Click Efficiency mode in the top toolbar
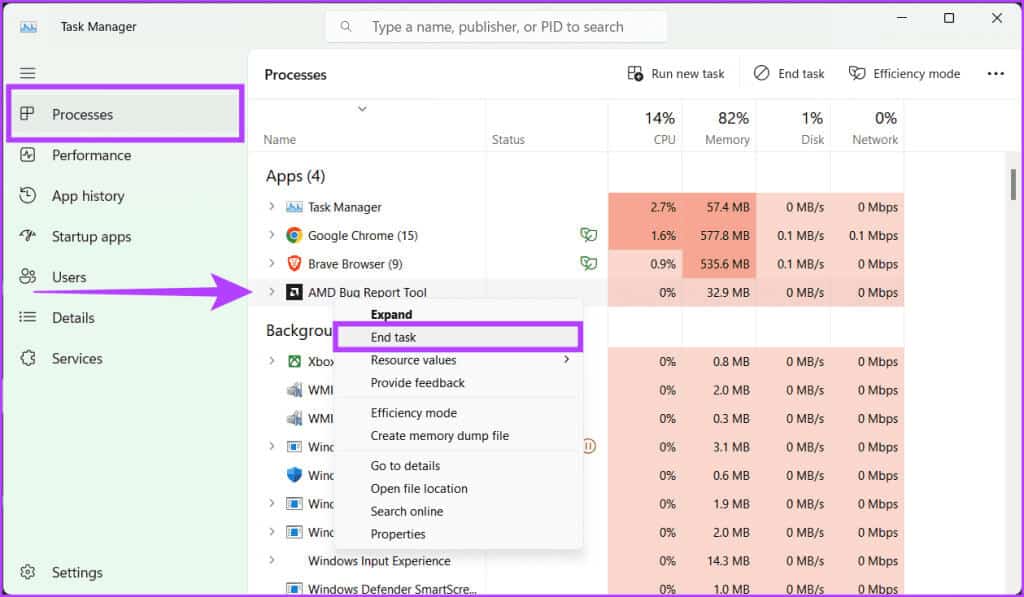The height and width of the screenshot is (597, 1024). (x=904, y=74)
